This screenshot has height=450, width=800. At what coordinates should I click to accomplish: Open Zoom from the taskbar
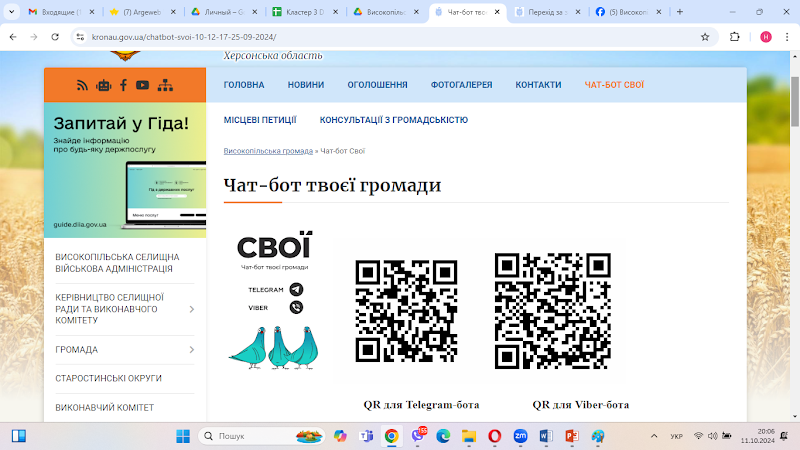coord(520,436)
